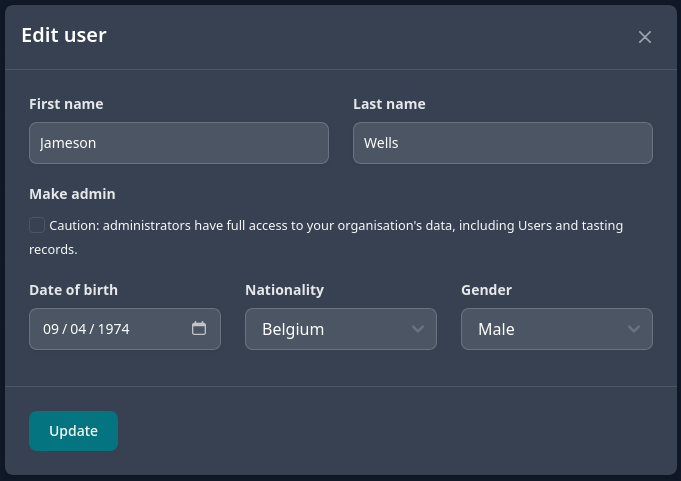The width and height of the screenshot is (681, 481).
Task: Select the day segment 09 in date
Action: pyautogui.click(x=51, y=329)
